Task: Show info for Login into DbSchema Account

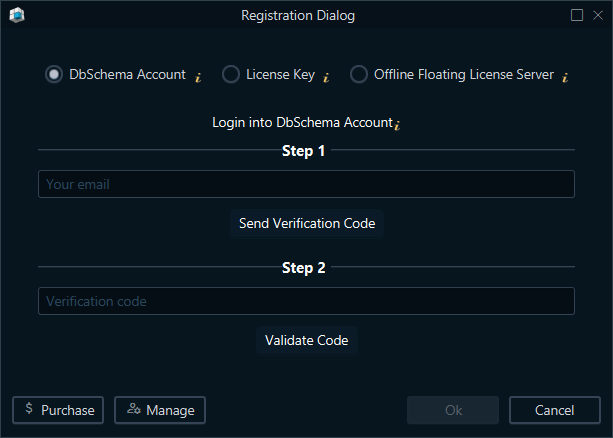Action: [397, 125]
